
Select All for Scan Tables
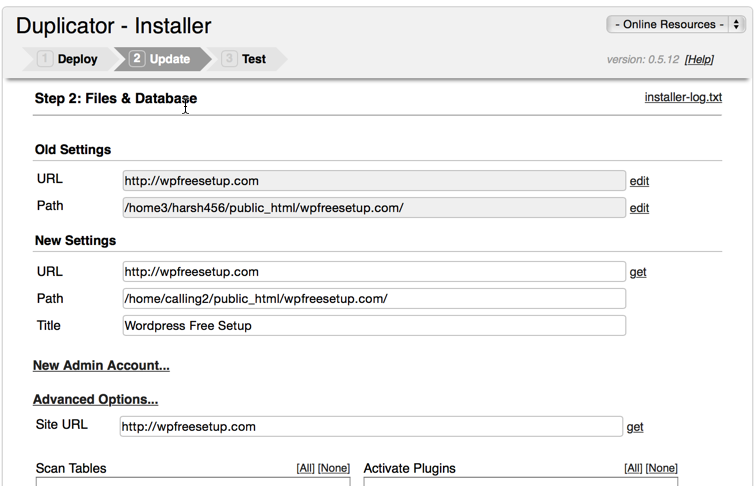click(x=307, y=469)
